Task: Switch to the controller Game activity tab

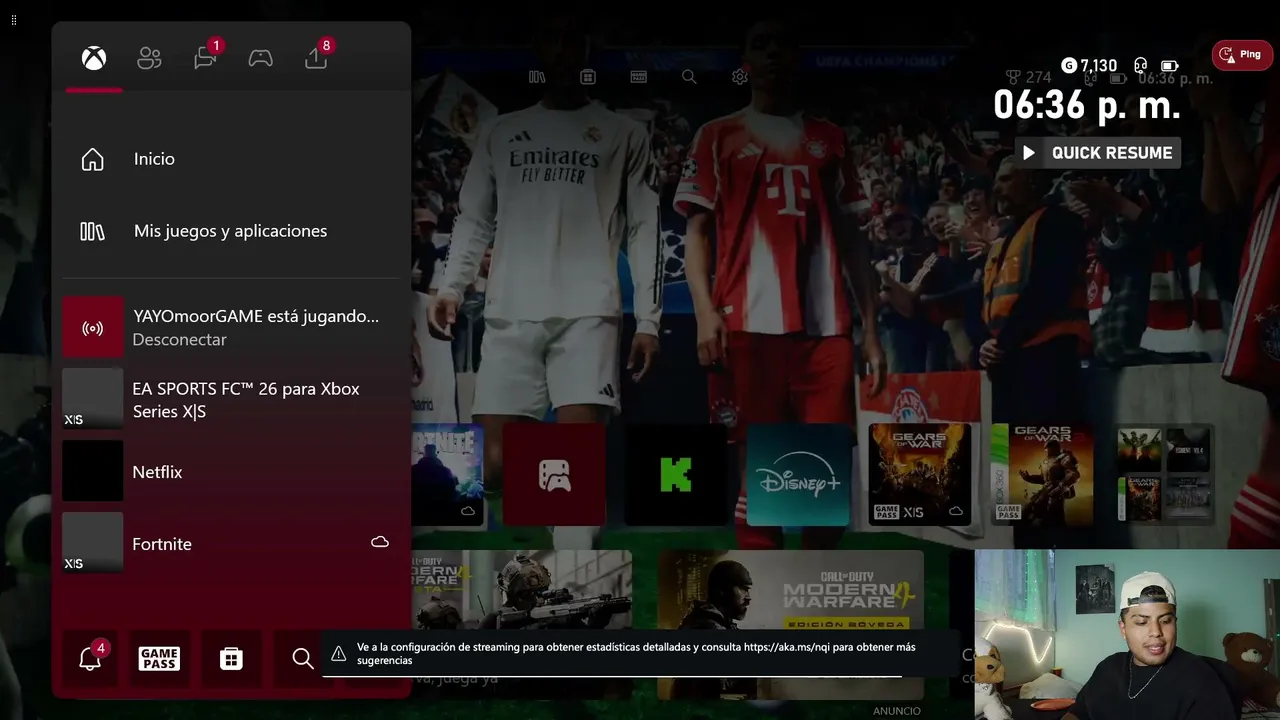Action: pos(260,59)
